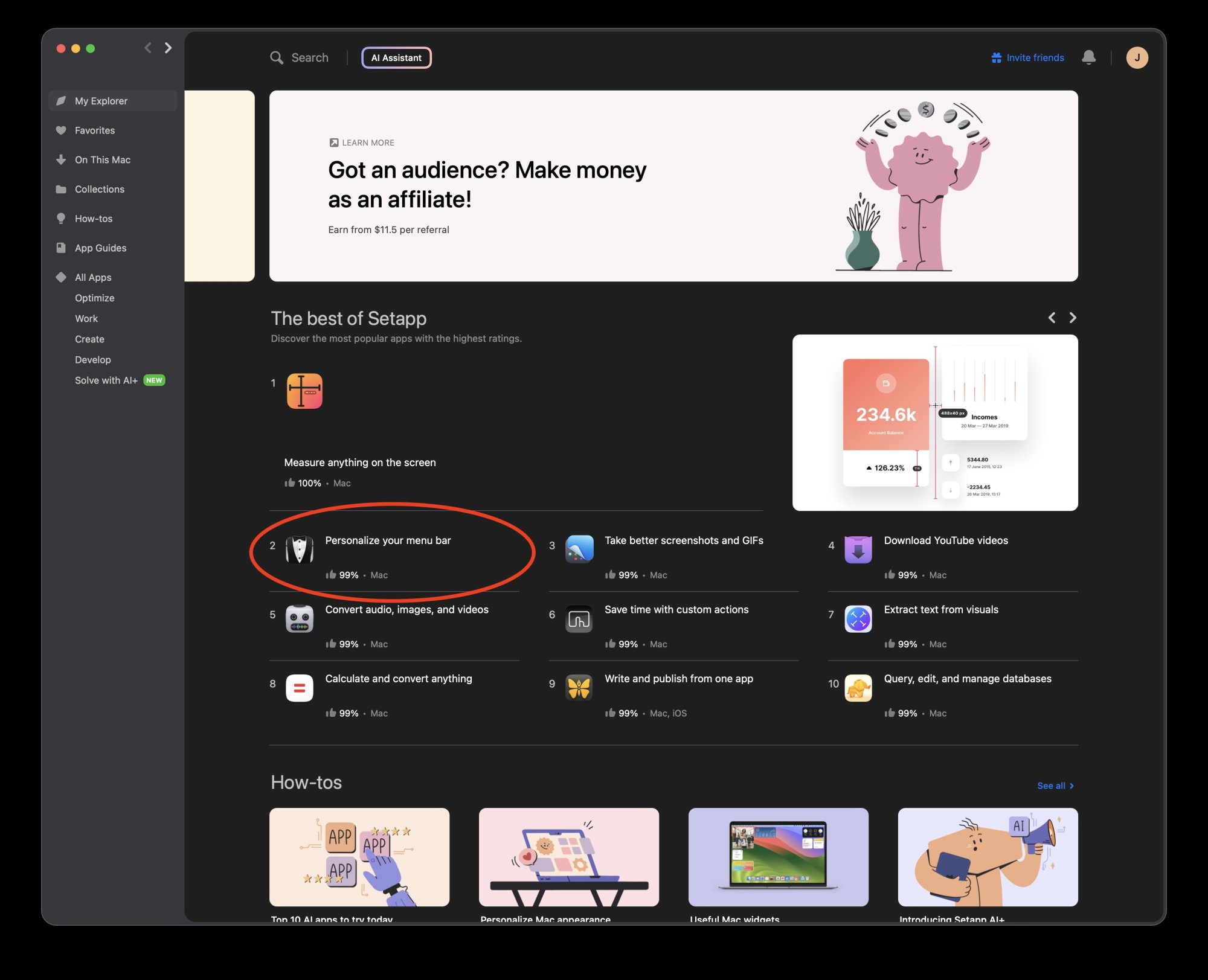Image resolution: width=1208 pixels, height=980 pixels.
Task: Open notifications bell
Action: click(x=1088, y=57)
